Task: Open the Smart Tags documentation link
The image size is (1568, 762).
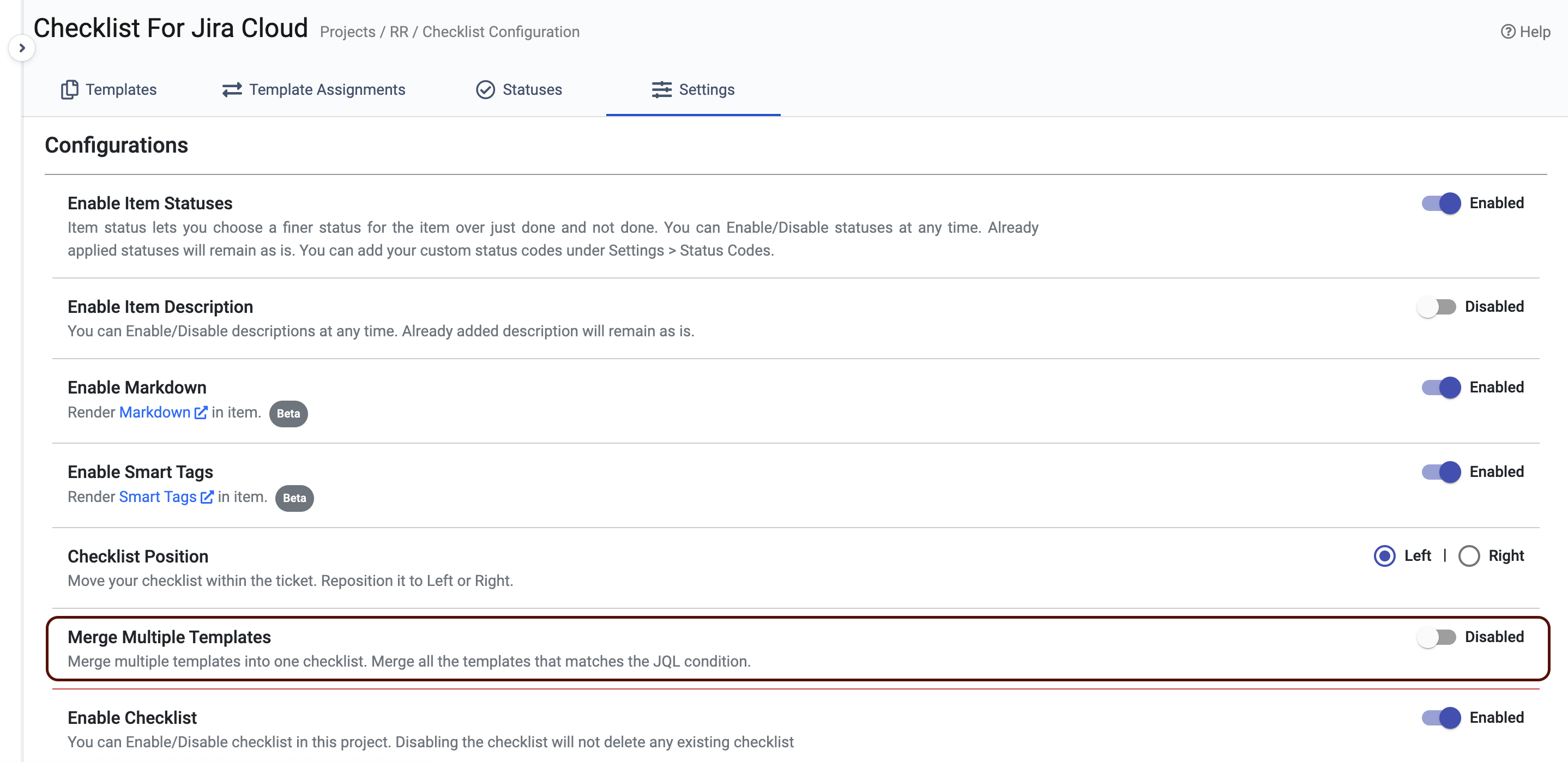Action: [158, 497]
